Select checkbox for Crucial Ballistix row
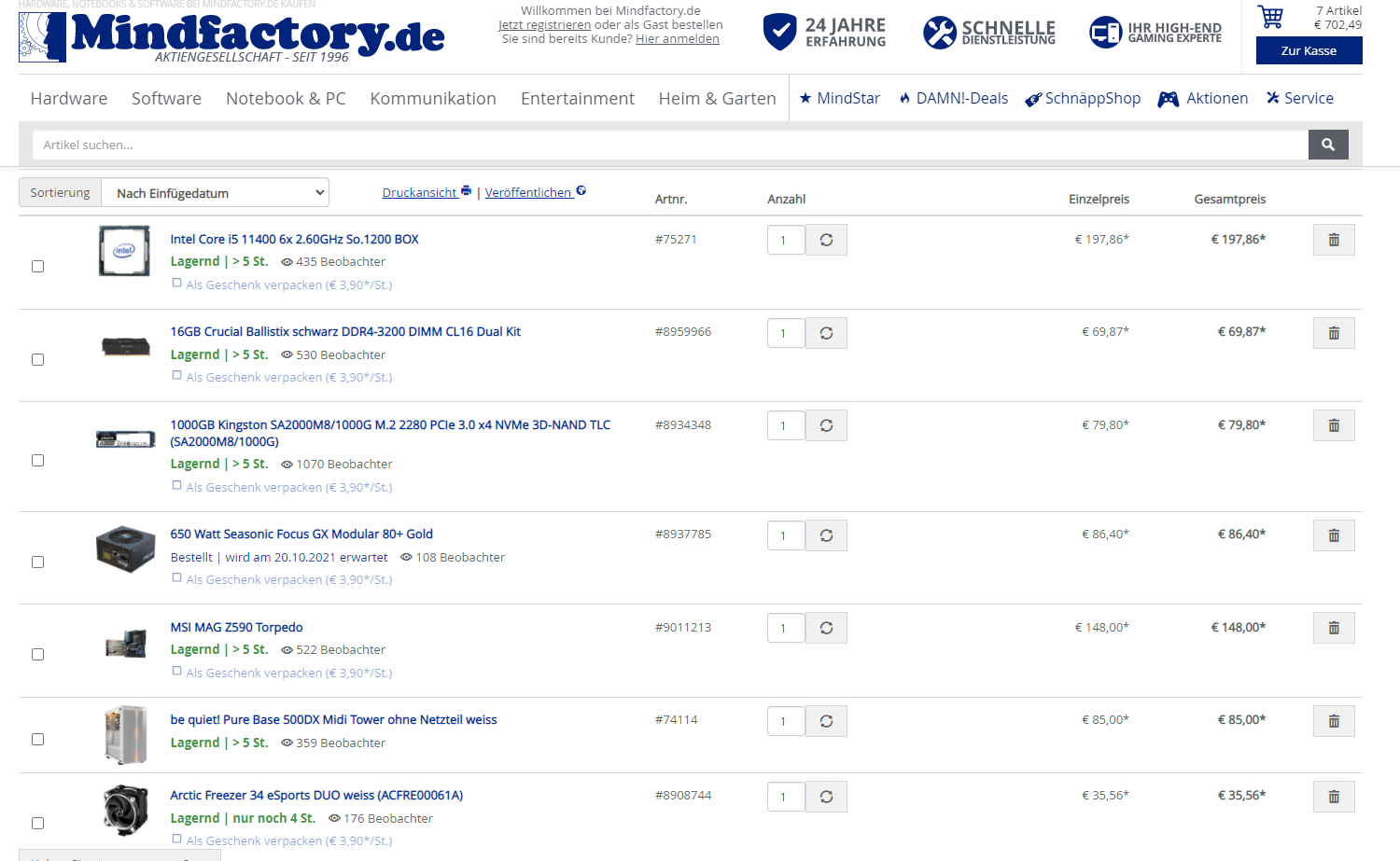1400x861 pixels. [38, 360]
